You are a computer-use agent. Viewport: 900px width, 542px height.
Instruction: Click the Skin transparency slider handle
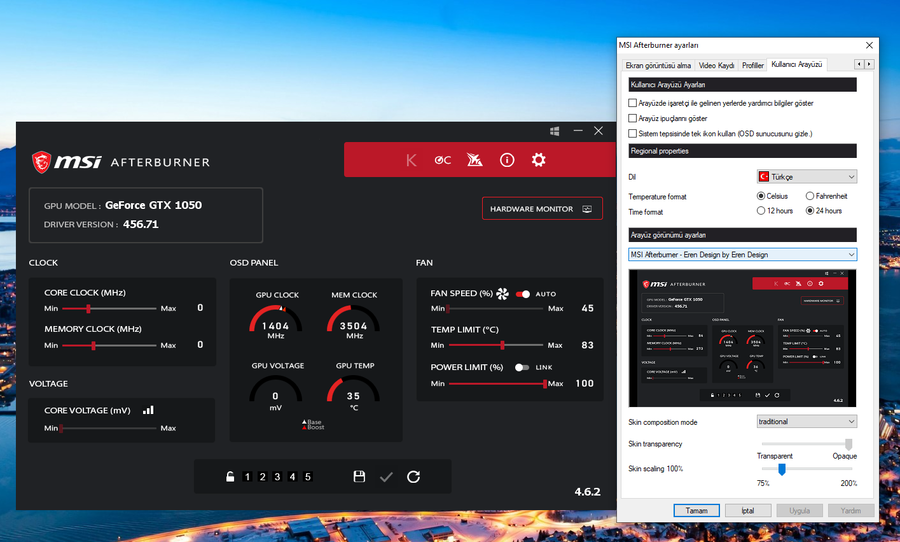tap(848, 444)
